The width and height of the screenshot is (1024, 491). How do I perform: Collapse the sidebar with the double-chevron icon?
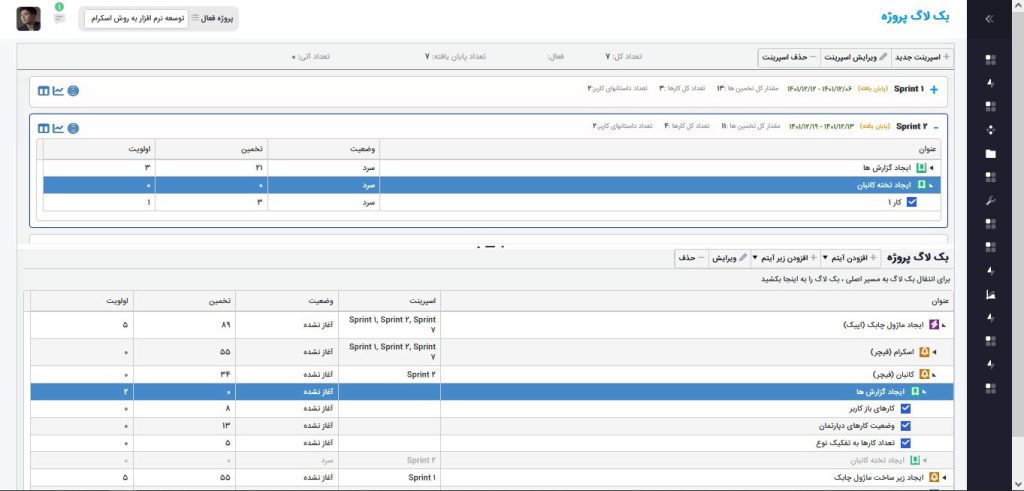[990, 18]
